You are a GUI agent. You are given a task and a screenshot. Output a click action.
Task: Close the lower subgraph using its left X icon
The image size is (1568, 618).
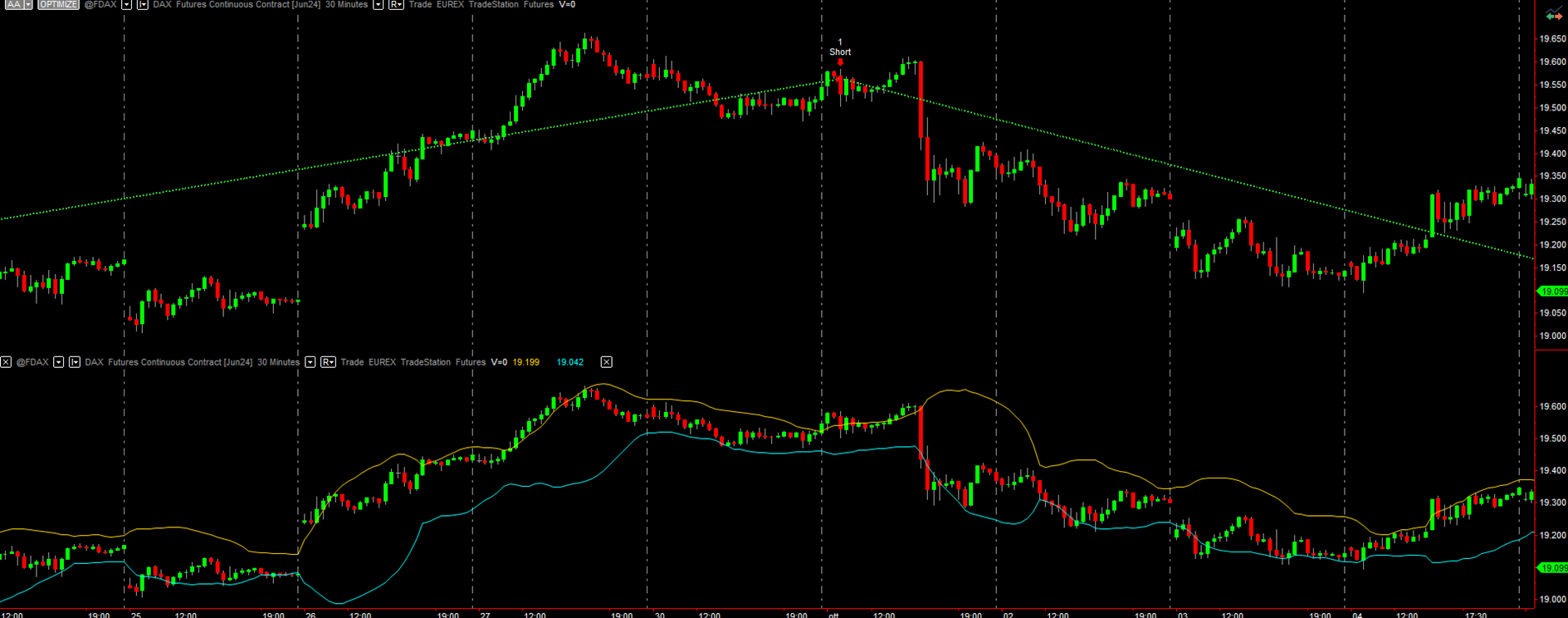pyautogui.click(x=6, y=362)
